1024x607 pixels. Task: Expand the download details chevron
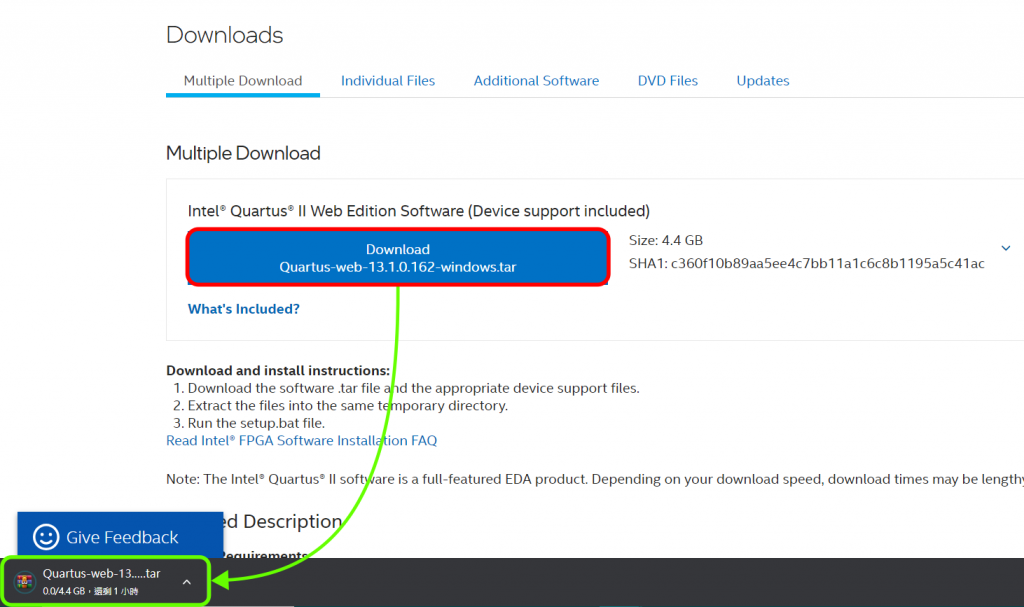[x=1006, y=248]
